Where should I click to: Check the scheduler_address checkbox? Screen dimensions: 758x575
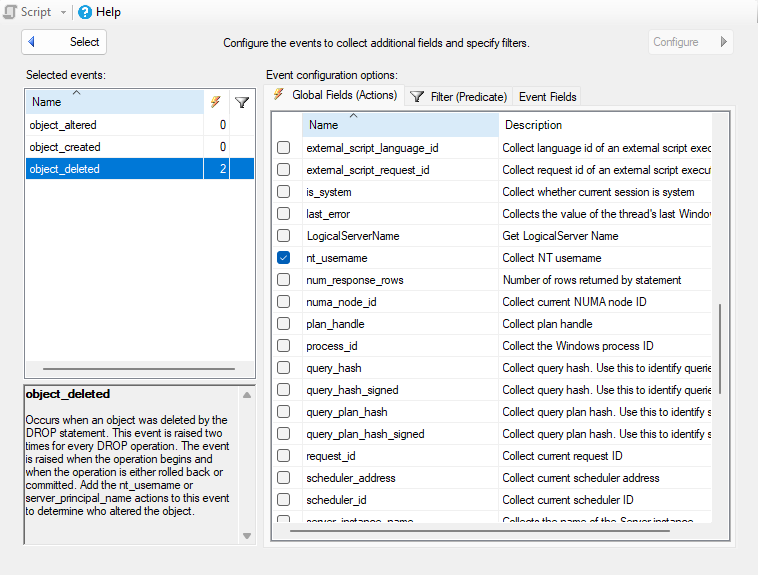(x=284, y=478)
